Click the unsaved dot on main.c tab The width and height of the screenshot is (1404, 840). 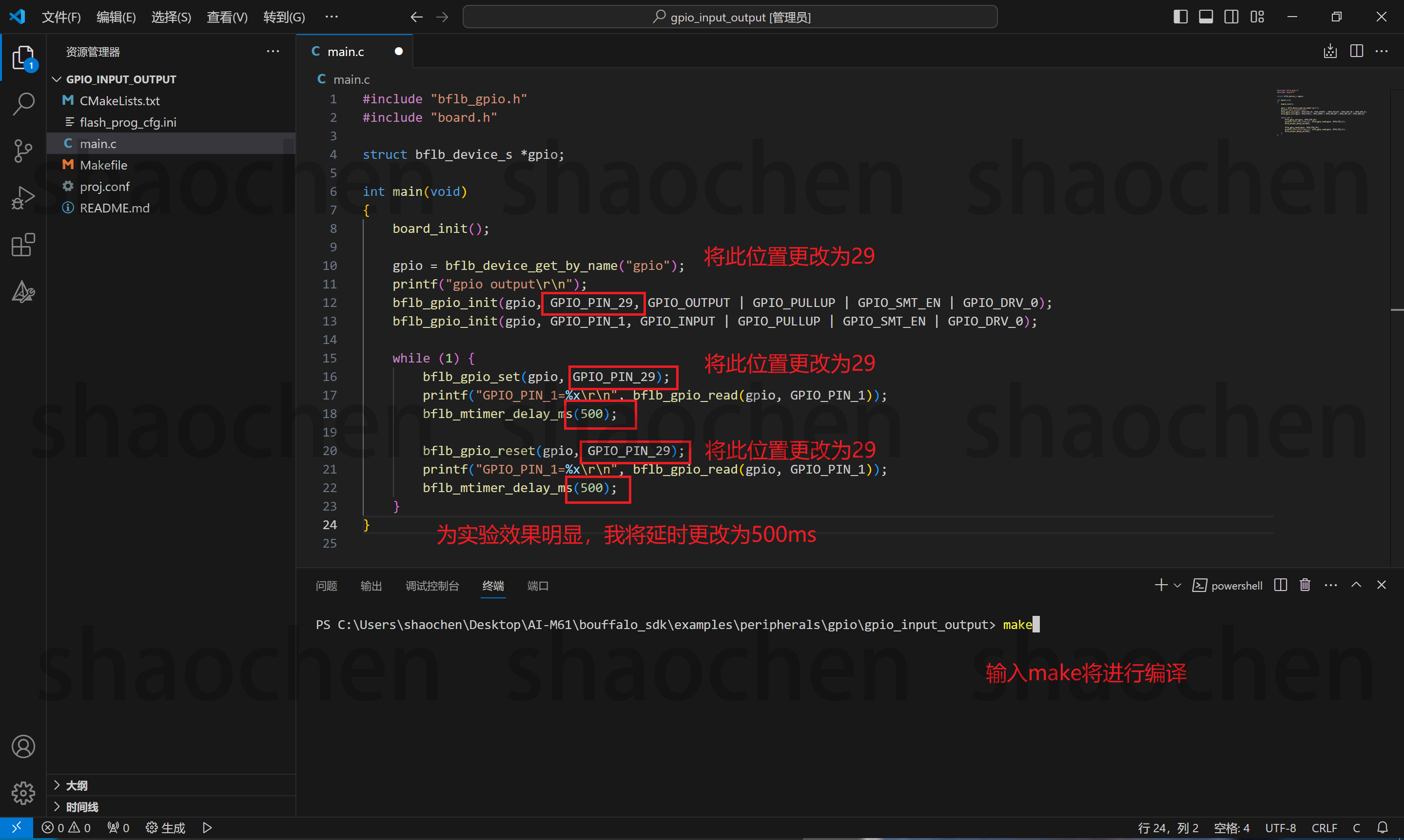pos(399,52)
